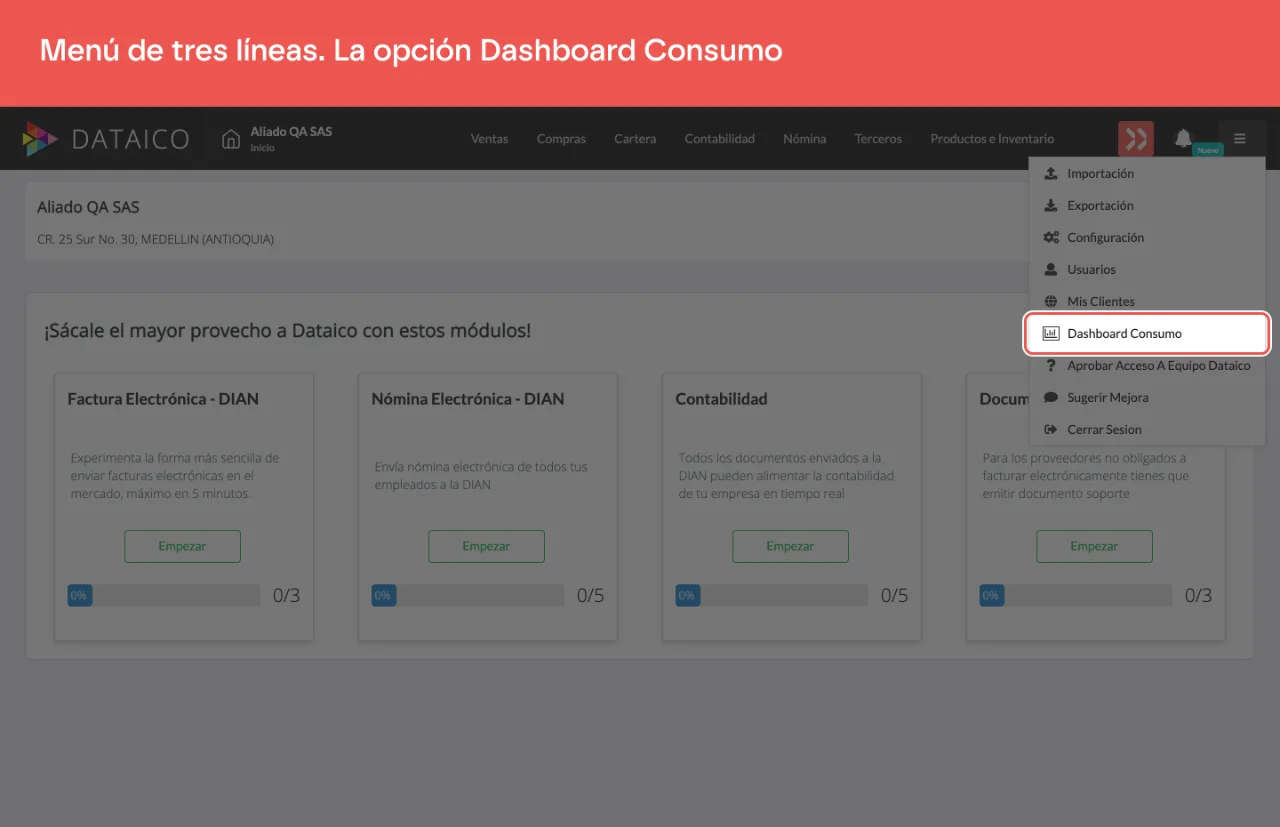Screen dimensions: 1280x827
Task: Click Empezar under Factura Electrónica - DIAN
Action: click(x=182, y=546)
